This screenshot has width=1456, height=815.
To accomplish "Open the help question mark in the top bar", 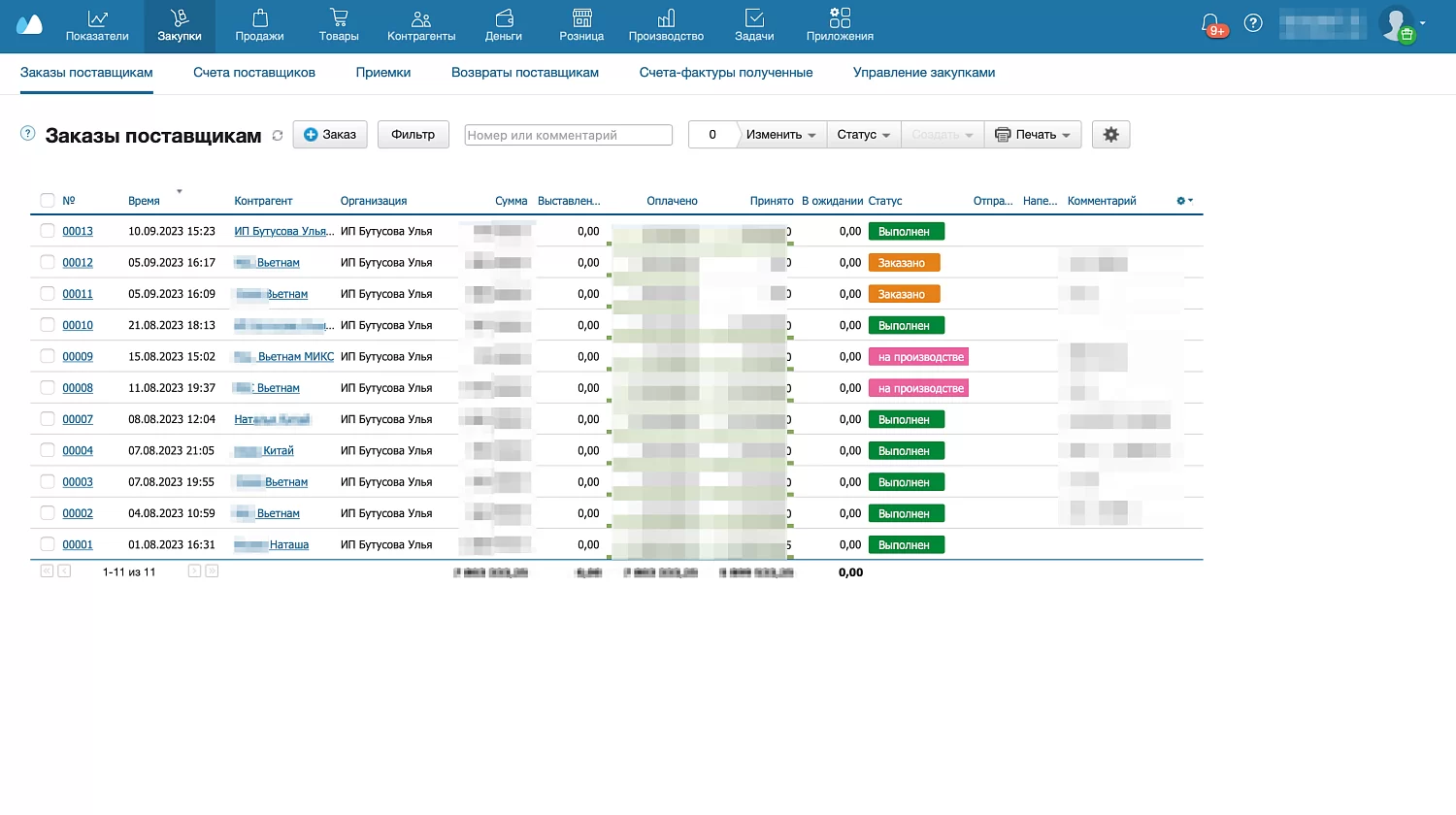I will [x=1253, y=22].
